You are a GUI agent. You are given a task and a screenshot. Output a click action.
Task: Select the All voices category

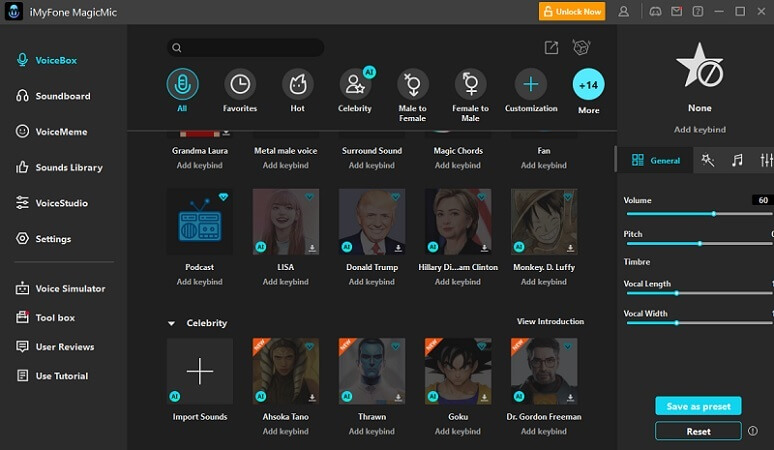coord(182,90)
